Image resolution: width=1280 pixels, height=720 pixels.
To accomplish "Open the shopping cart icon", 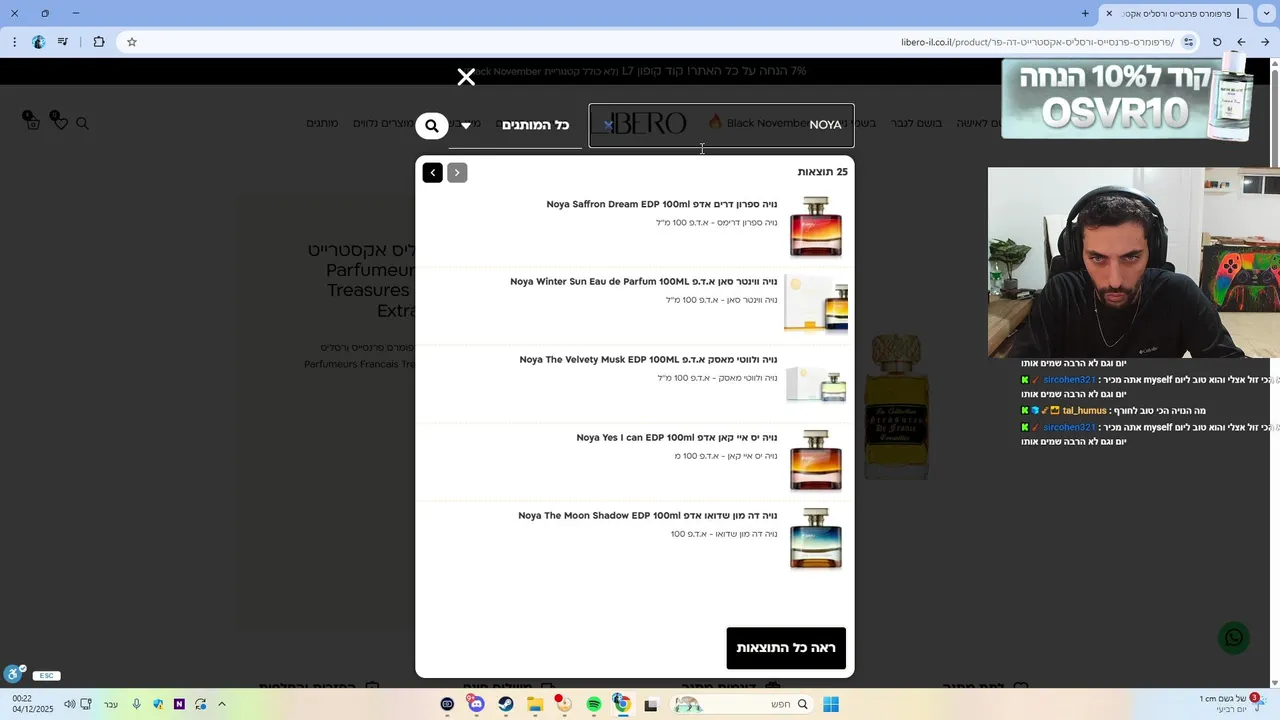I will 32,122.
